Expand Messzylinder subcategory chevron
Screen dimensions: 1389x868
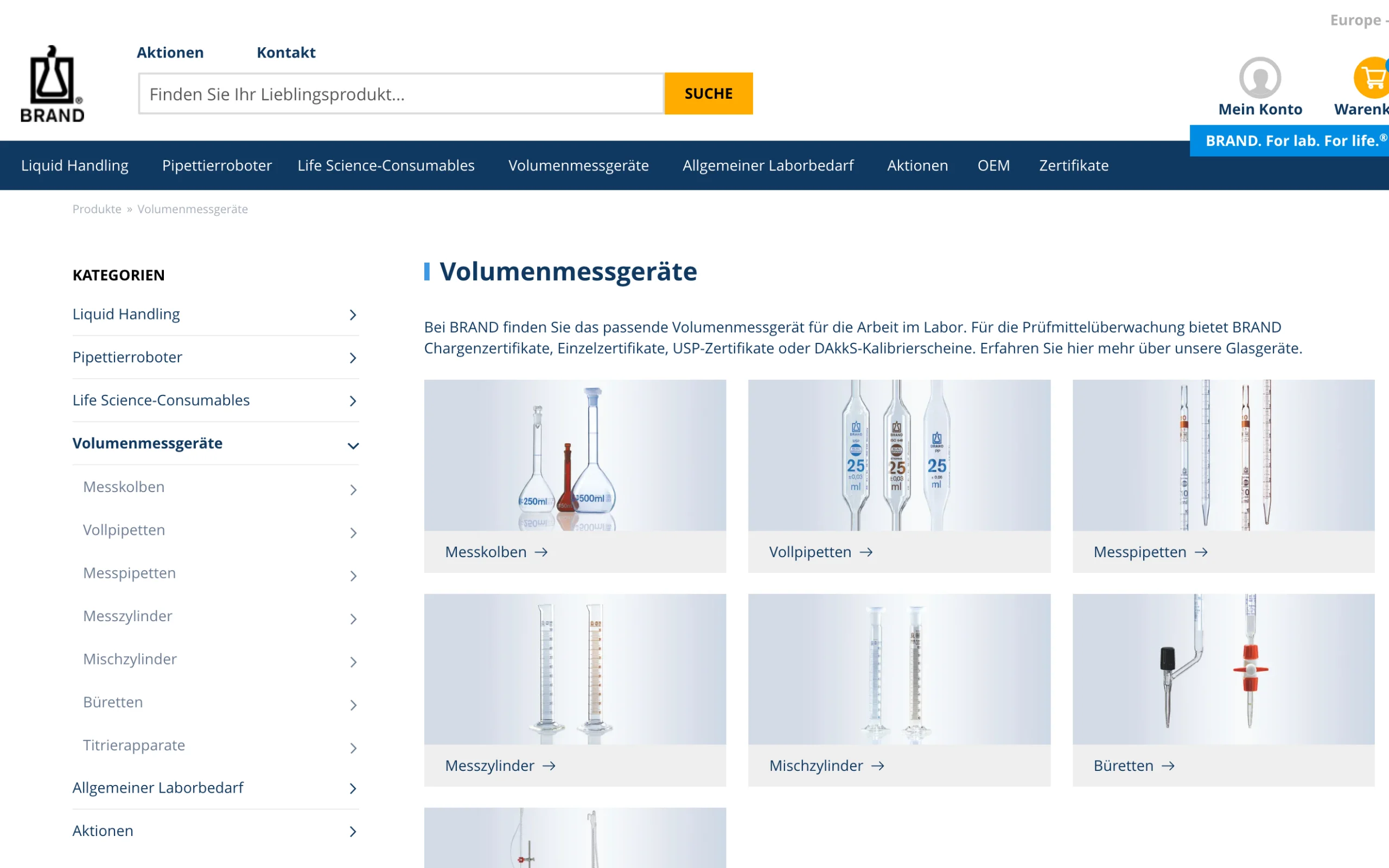[x=353, y=619]
